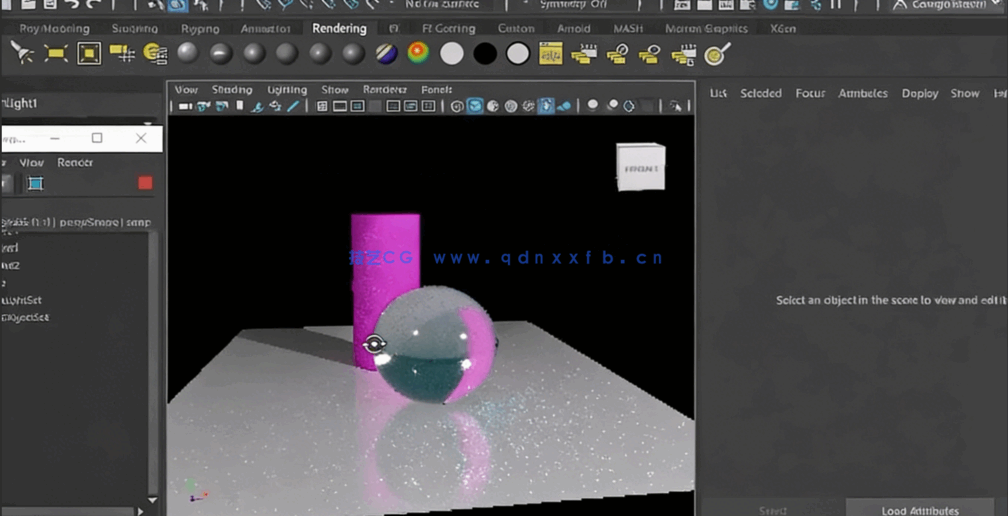Click the Image Plane viewport icon

(257, 107)
